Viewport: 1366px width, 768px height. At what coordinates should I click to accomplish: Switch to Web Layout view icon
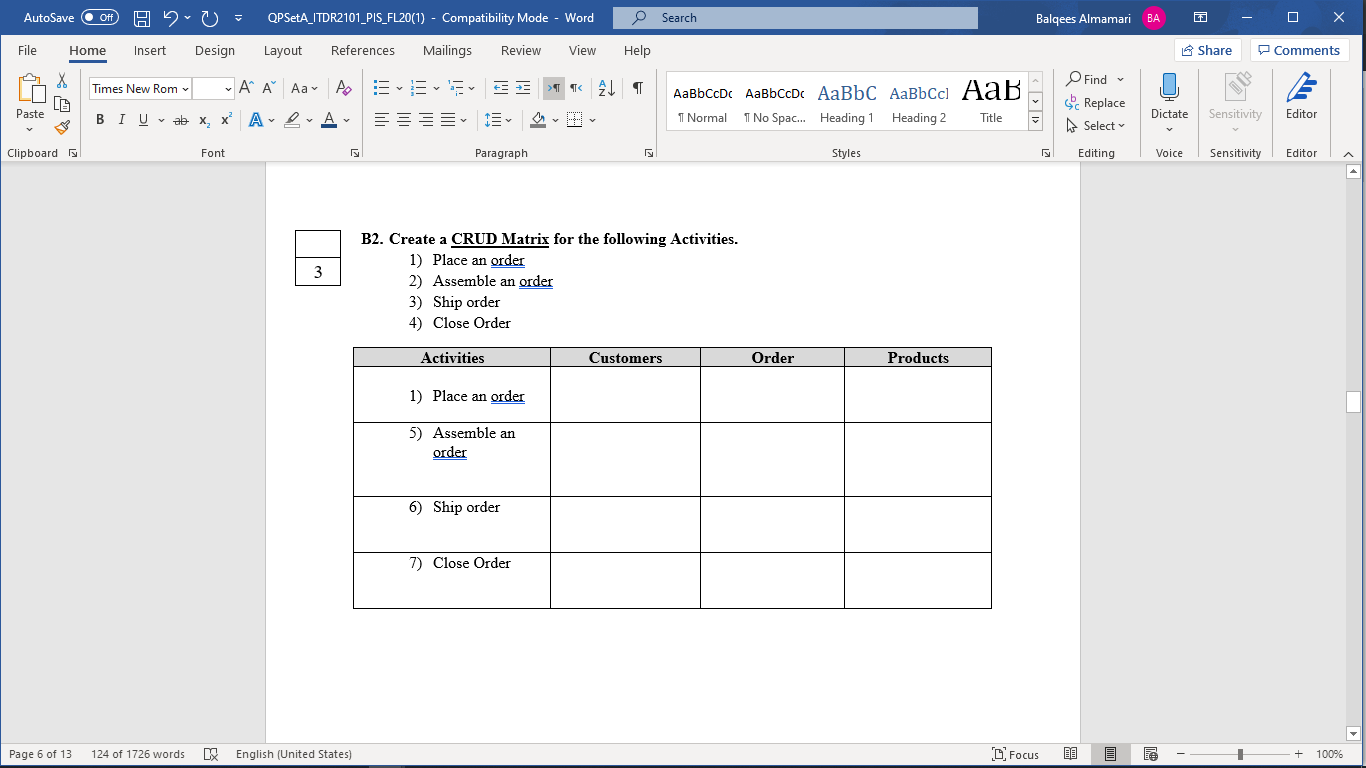click(x=1150, y=754)
